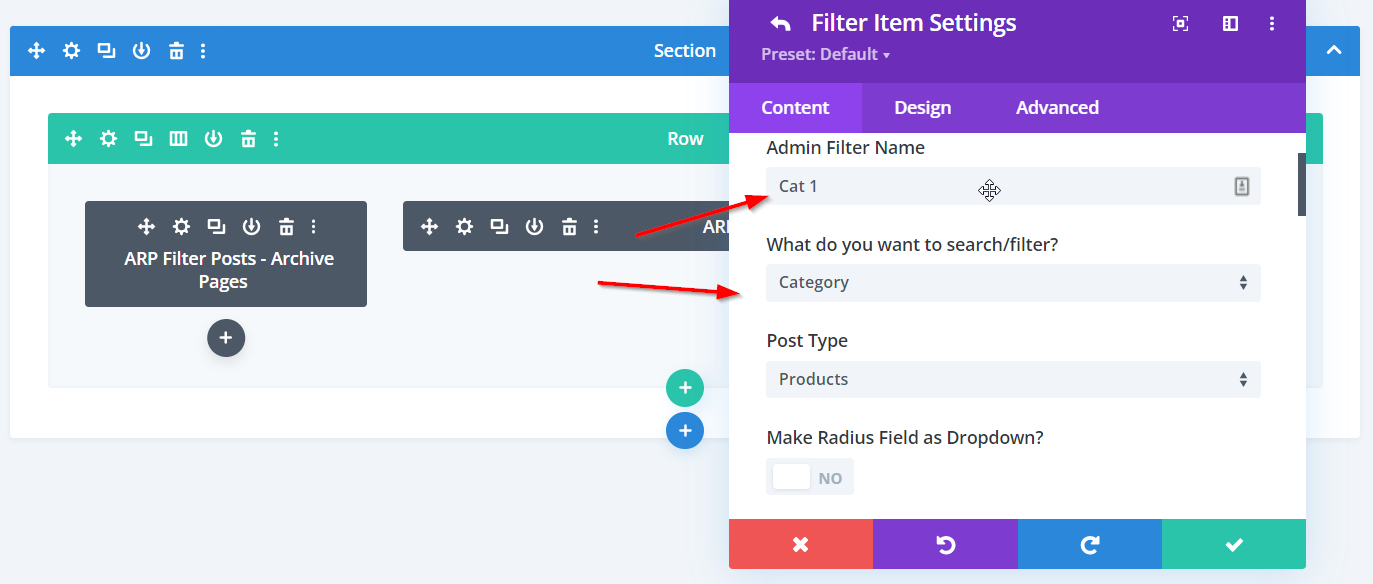Save changes with the green checkmark button
This screenshot has height=584, width=1373.
pyautogui.click(x=1233, y=545)
